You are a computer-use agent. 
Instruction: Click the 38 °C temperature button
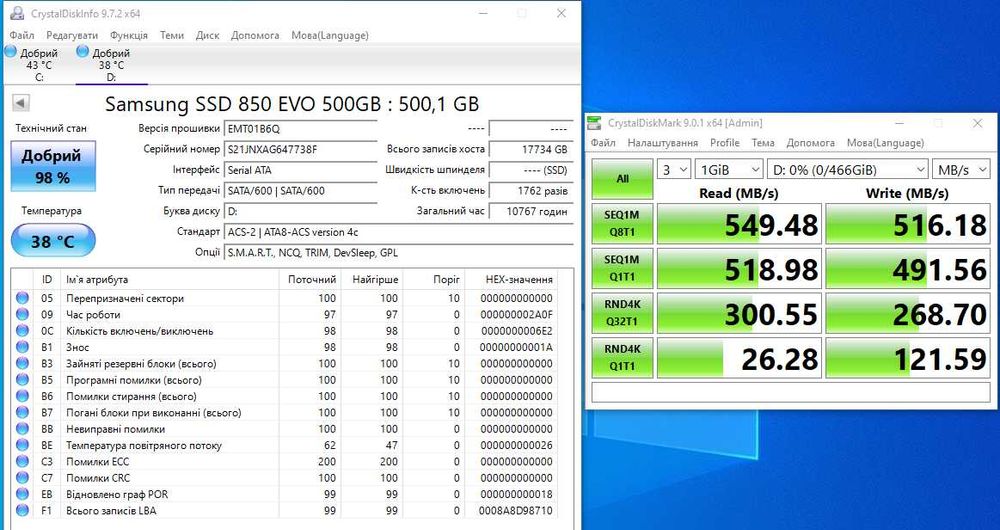tap(53, 240)
